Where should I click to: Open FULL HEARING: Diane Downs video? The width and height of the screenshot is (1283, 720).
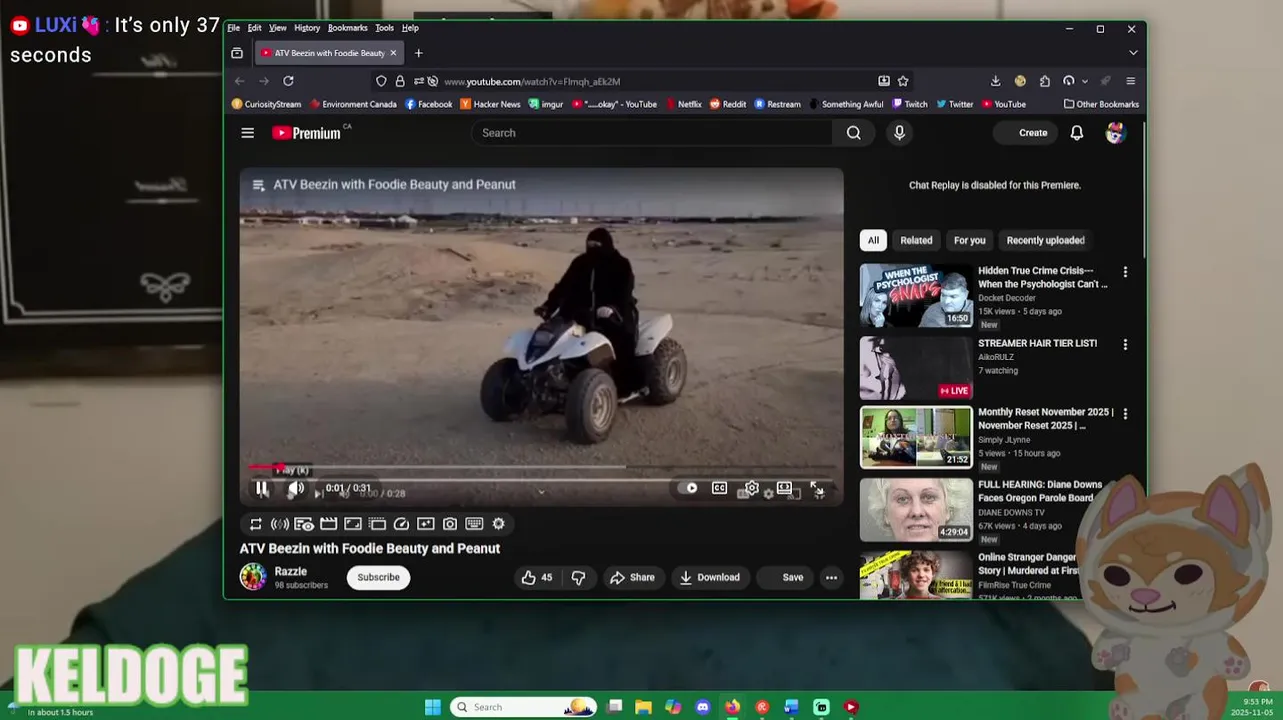[x=916, y=509]
